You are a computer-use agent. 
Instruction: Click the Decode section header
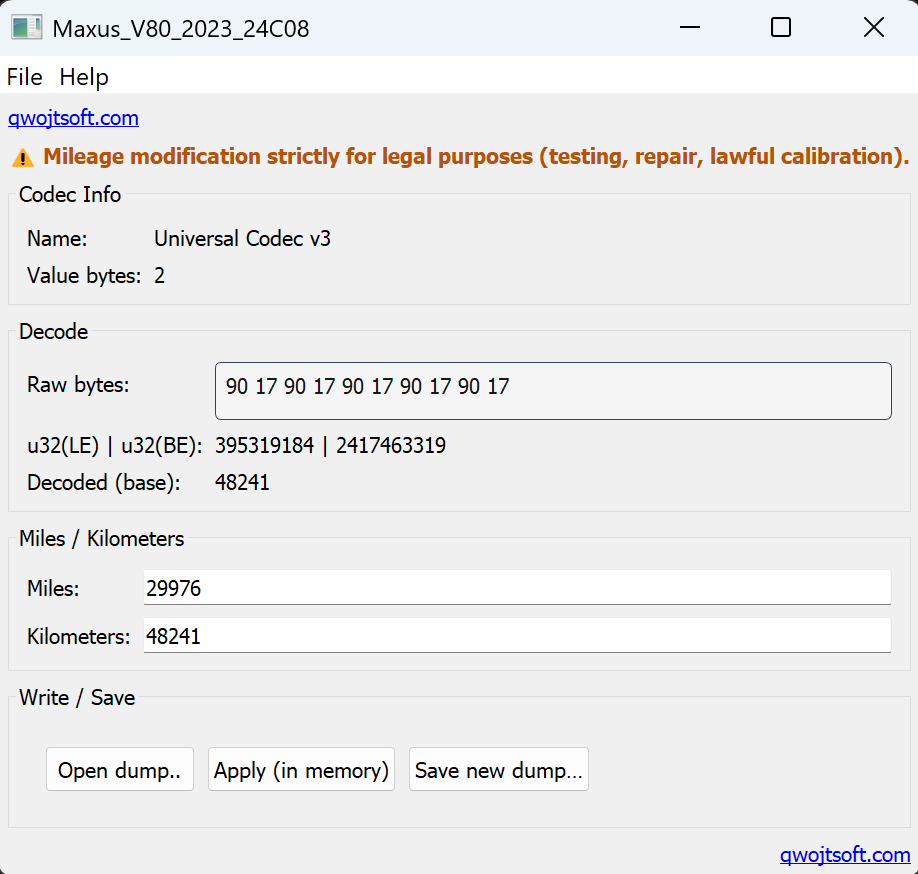pos(53,331)
